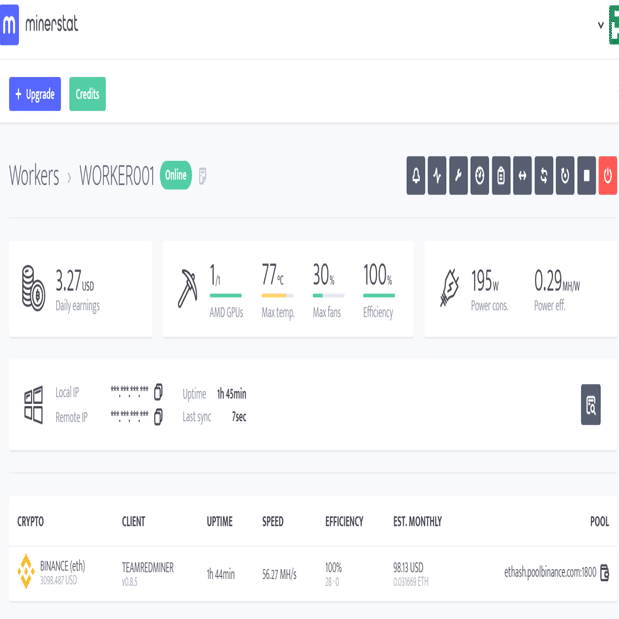Click the AMD GPUs green bar
619x619 pixels.
tap(225, 295)
